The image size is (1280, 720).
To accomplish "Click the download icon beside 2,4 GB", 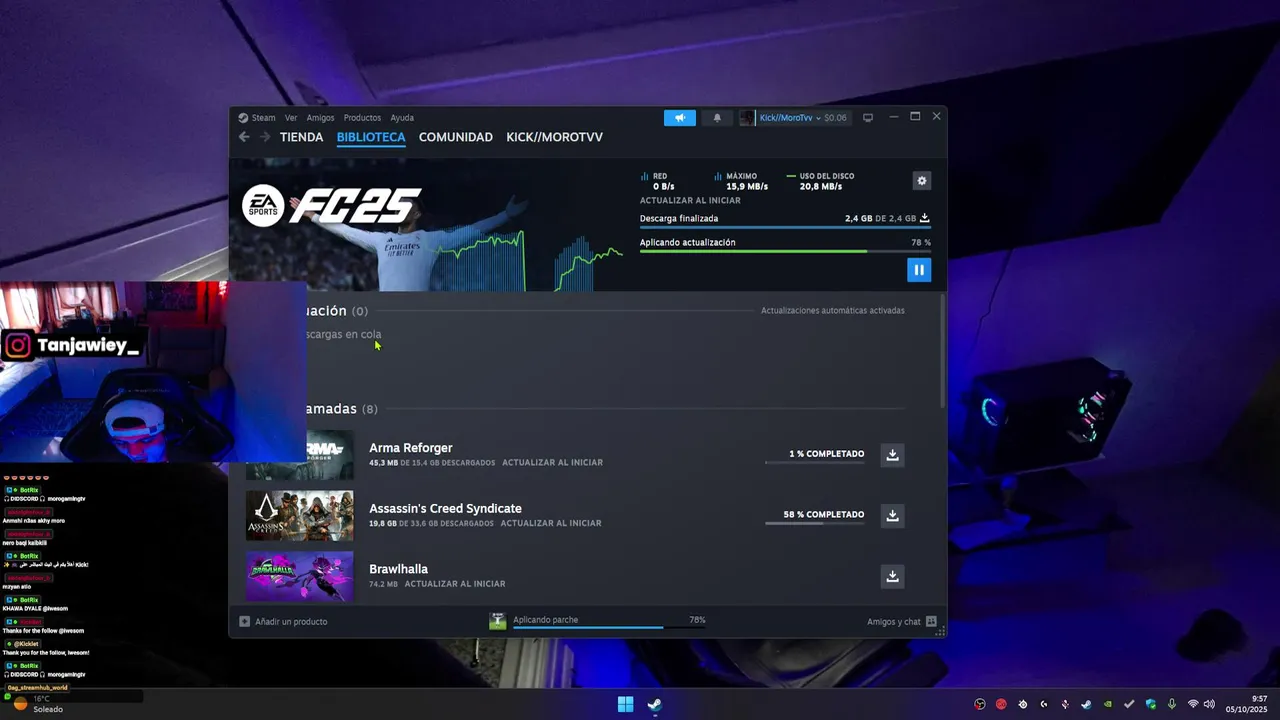I will click(925, 218).
